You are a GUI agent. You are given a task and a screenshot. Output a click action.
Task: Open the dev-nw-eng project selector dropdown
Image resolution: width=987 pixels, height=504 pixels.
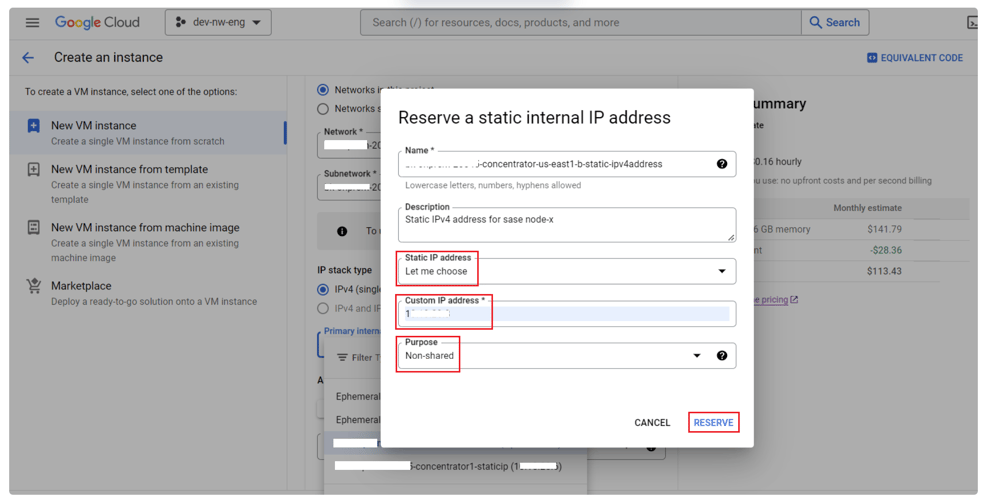[x=218, y=22]
